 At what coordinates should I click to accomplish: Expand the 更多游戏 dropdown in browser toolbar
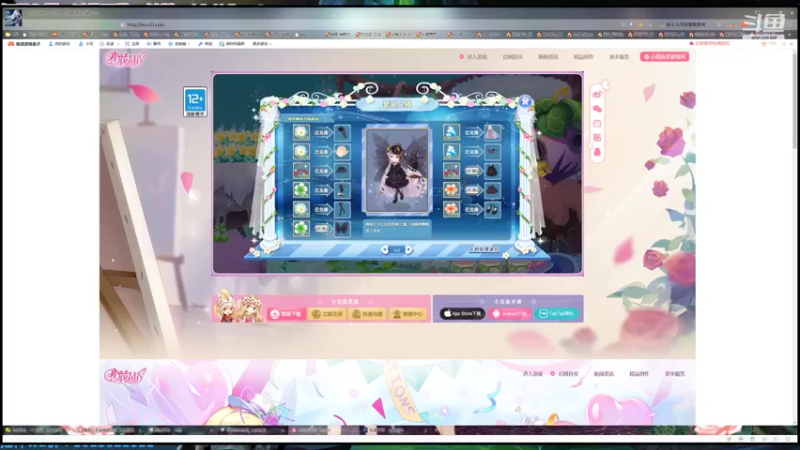click(x=262, y=44)
